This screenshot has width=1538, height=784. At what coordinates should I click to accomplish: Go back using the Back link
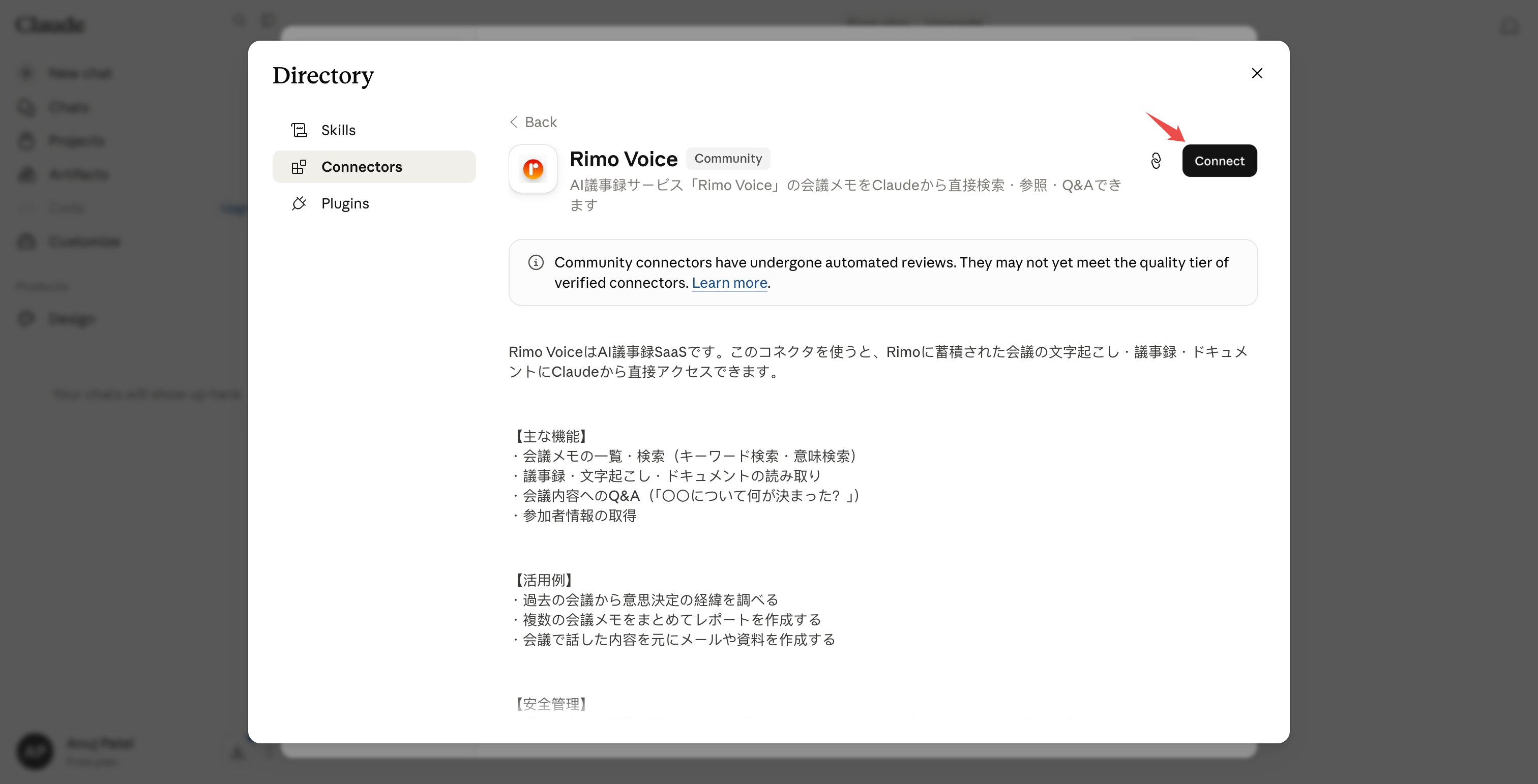click(x=533, y=122)
